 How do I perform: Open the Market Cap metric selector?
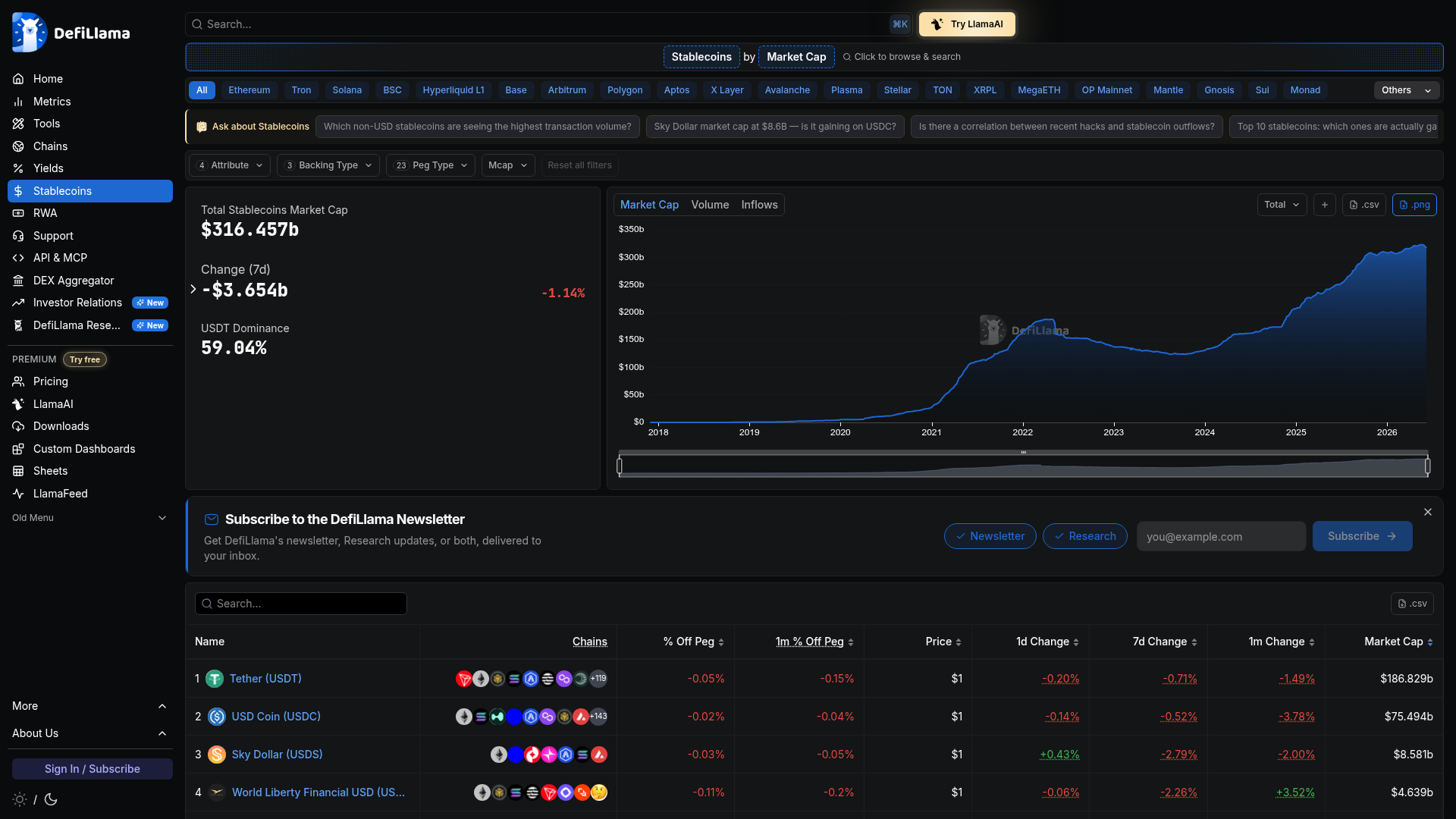796,57
